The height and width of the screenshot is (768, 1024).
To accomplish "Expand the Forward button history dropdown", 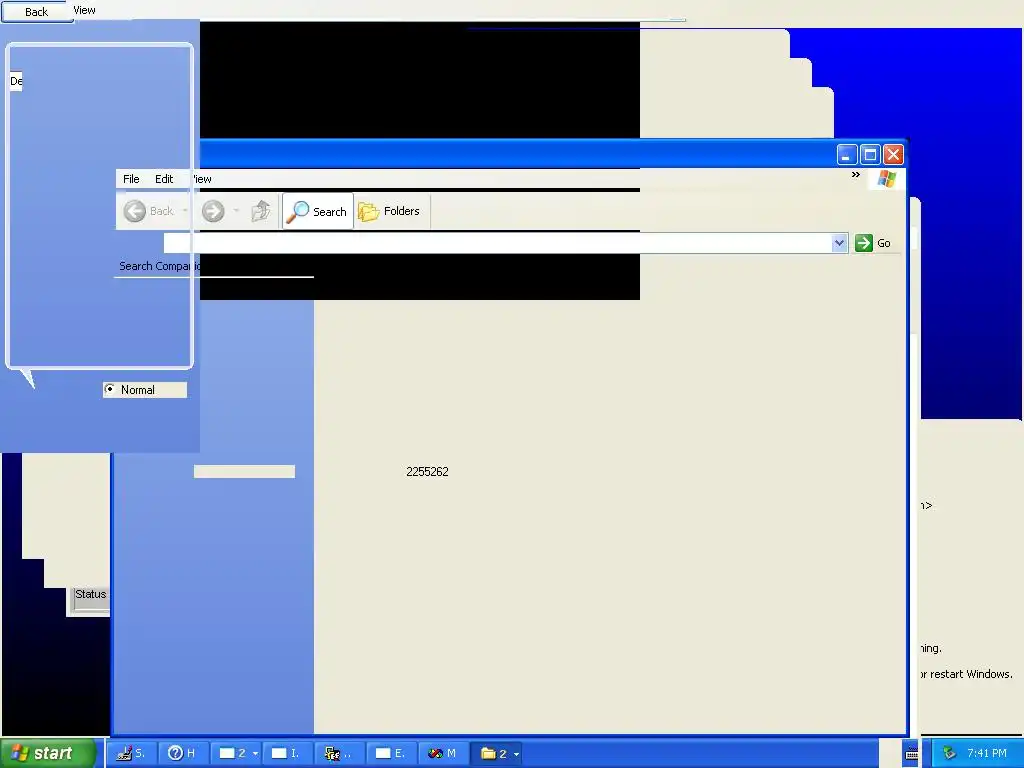I will pyautogui.click(x=236, y=211).
